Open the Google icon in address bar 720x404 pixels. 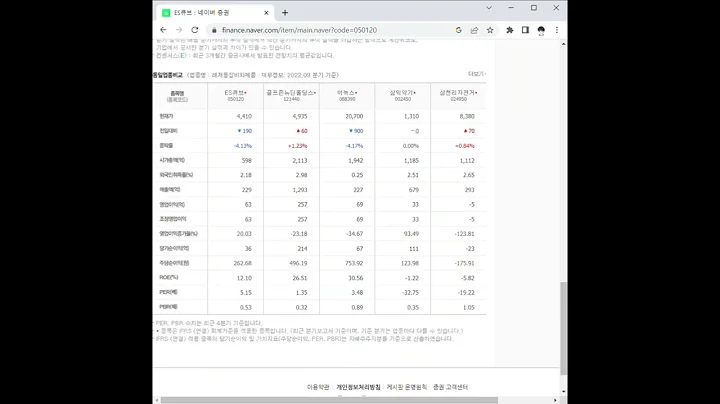tap(458, 30)
